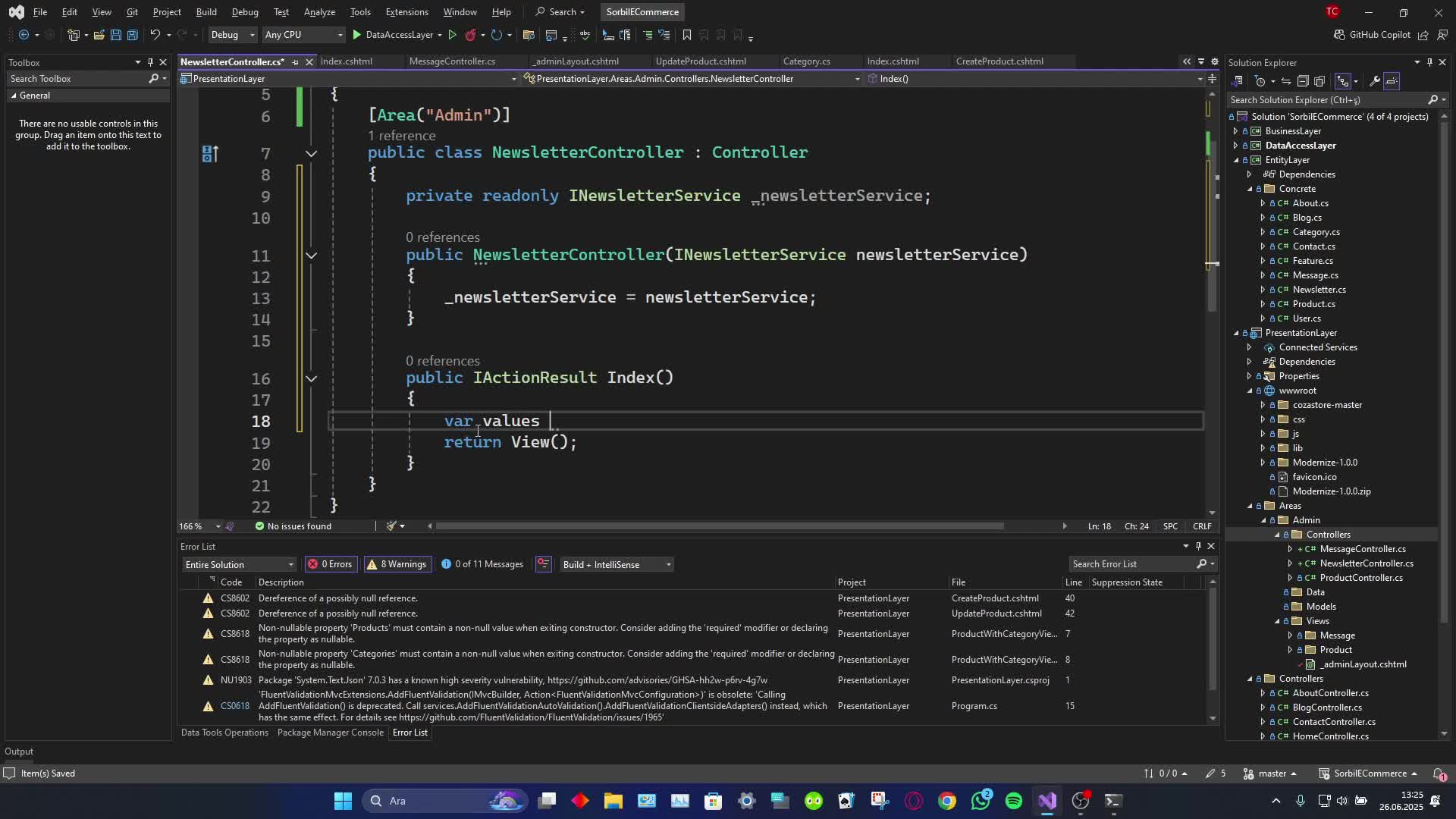Click Properties wrench icon in Solution Explorer

[x=1374, y=81]
